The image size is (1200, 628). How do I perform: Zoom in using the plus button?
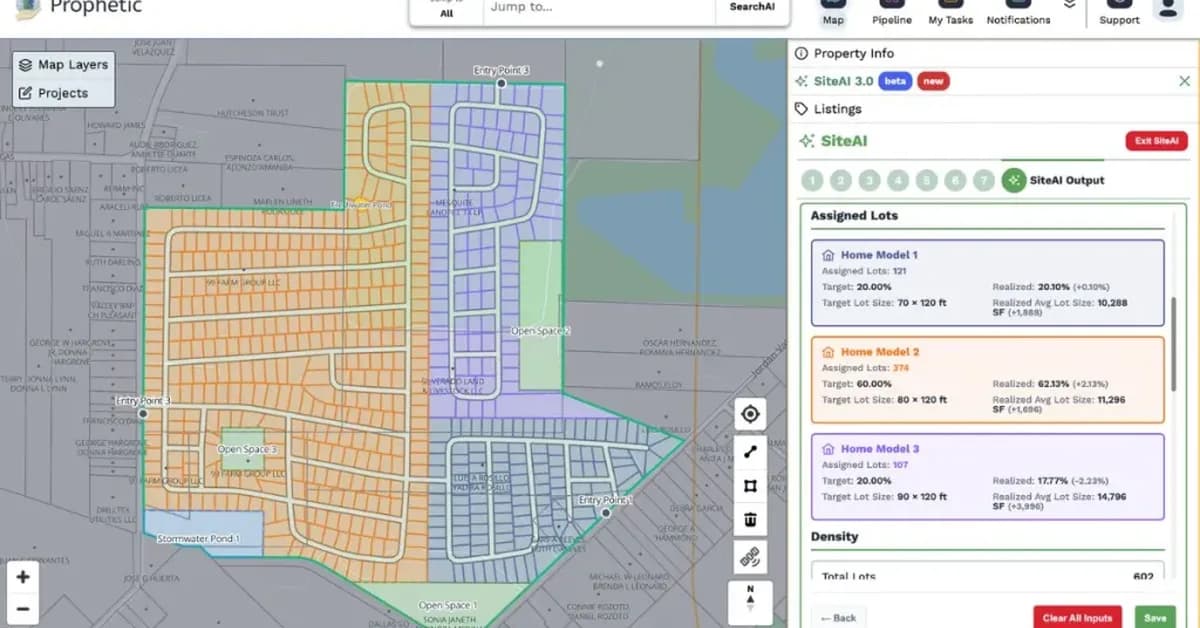pos(23,577)
